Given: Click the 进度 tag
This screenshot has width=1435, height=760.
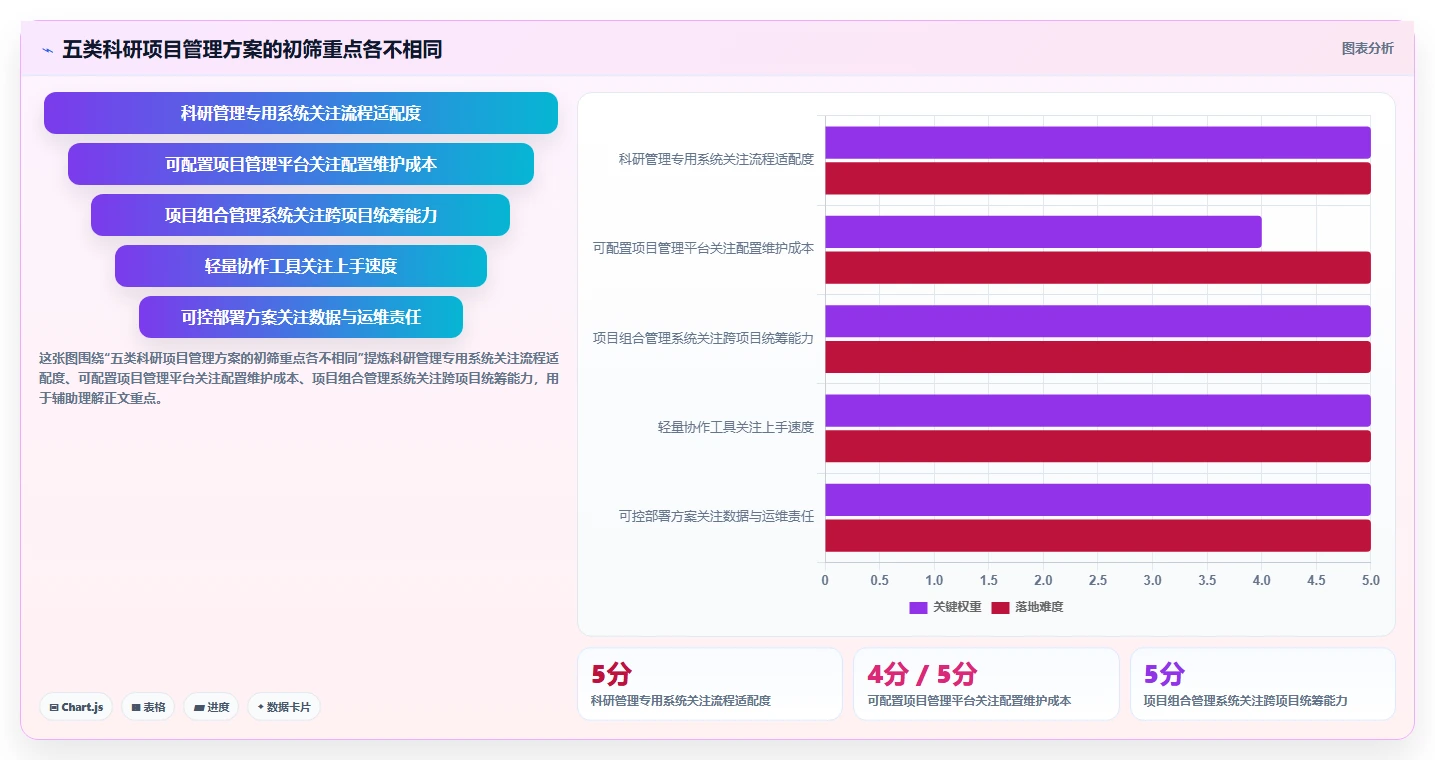Looking at the screenshot, I should 211,707.
